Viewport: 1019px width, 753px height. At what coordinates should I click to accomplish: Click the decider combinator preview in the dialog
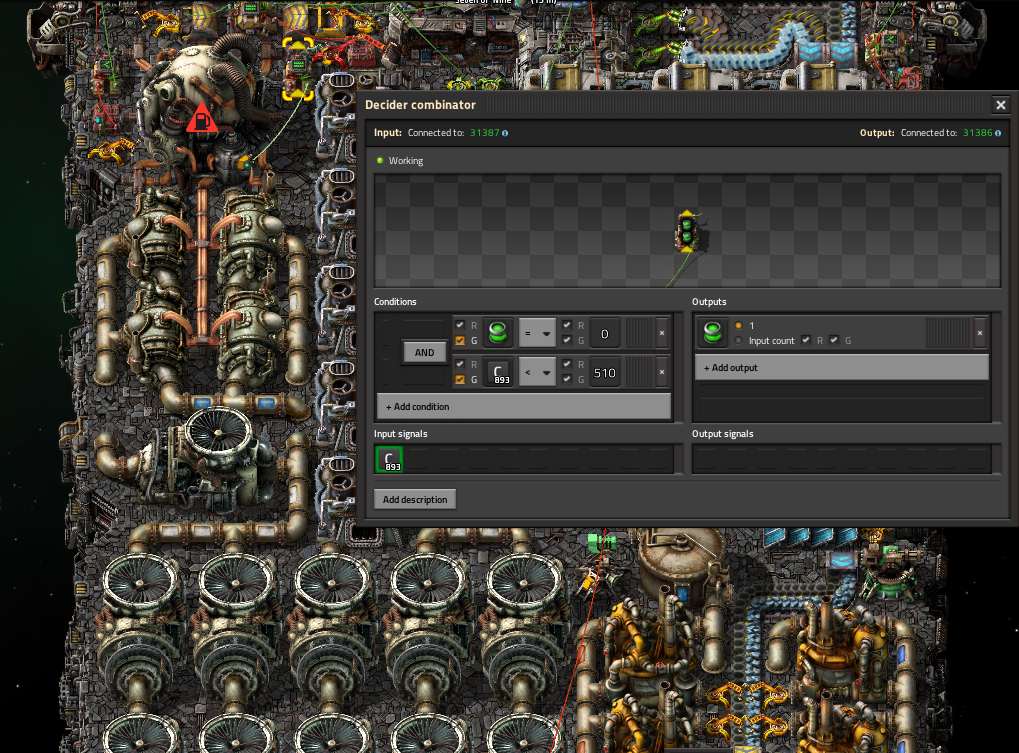688,231
